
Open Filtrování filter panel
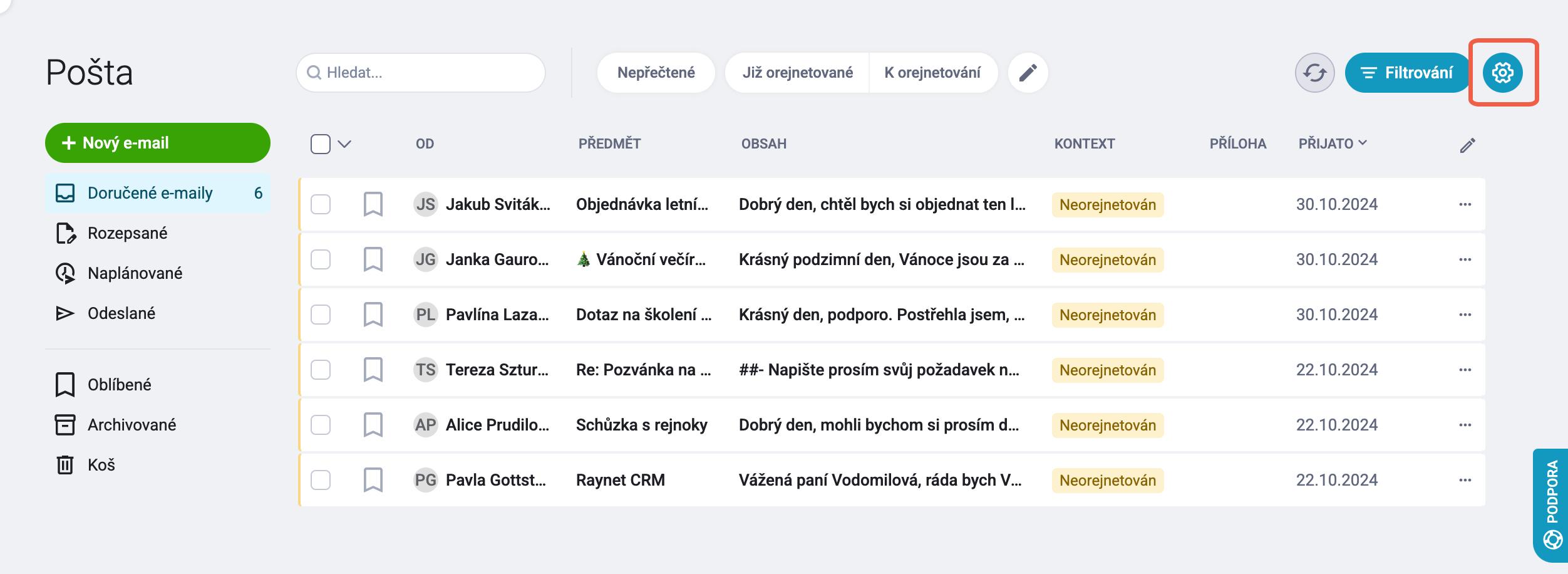[x=1408, y=73]
